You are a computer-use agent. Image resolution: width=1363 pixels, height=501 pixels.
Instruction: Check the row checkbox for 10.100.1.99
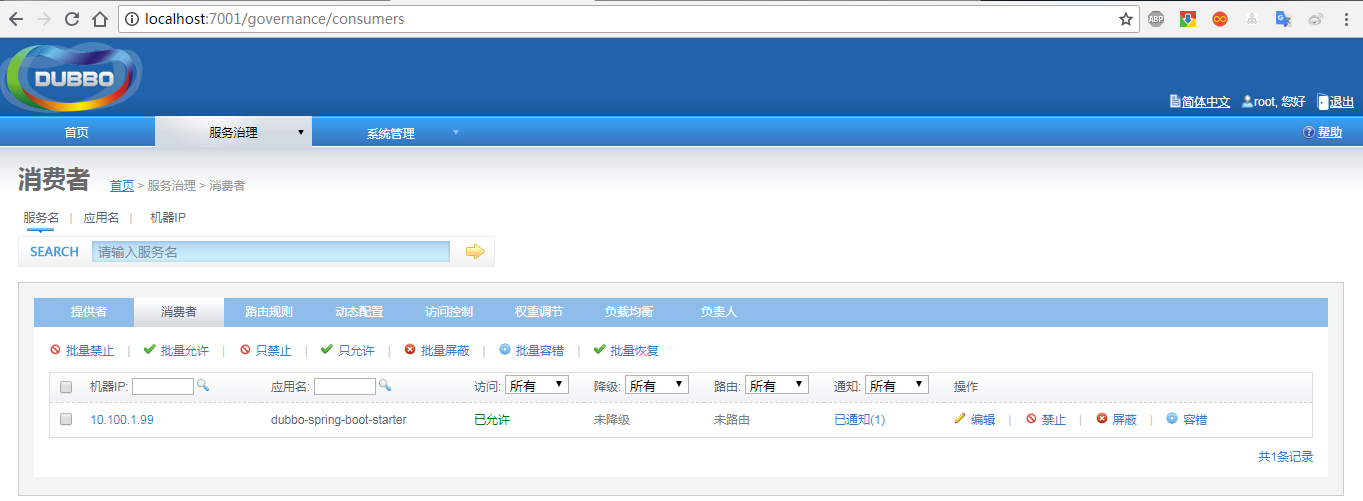[66, 420]
